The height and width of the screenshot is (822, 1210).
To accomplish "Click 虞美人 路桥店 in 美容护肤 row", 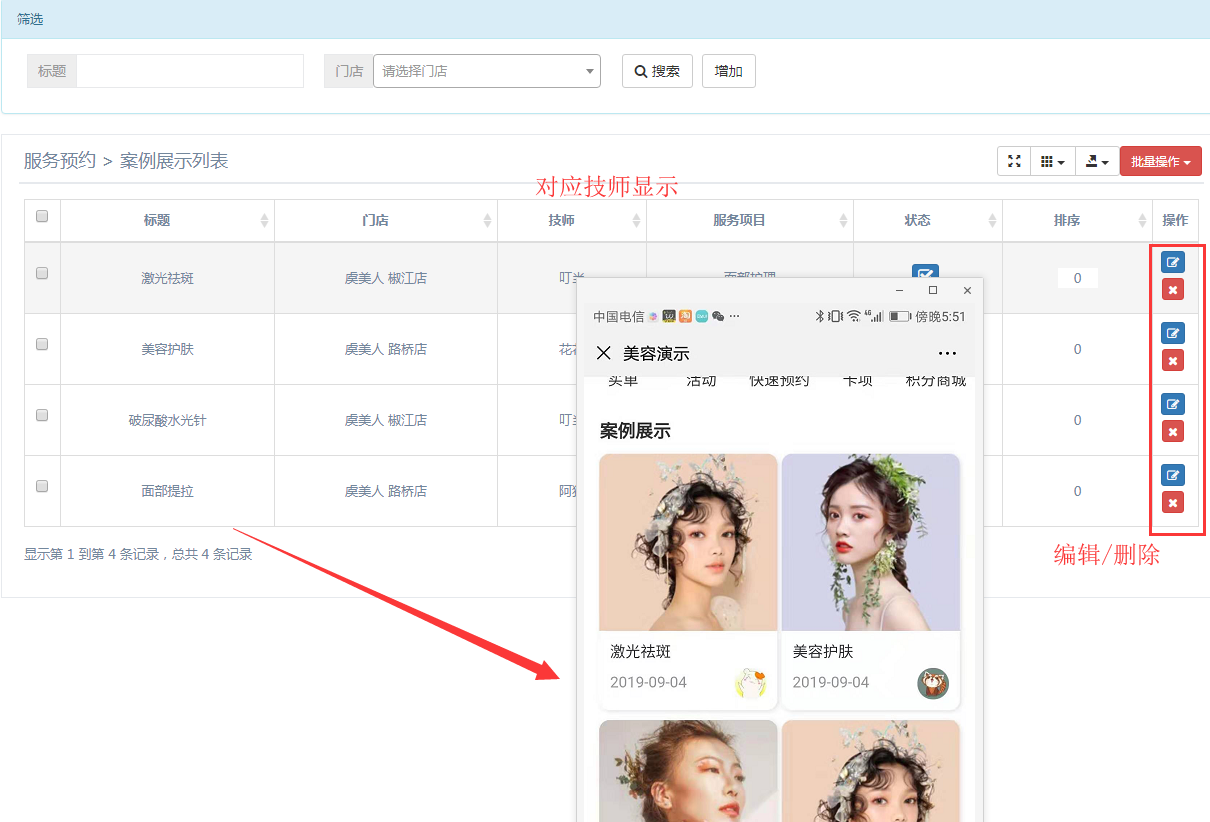I will (386, 349).
